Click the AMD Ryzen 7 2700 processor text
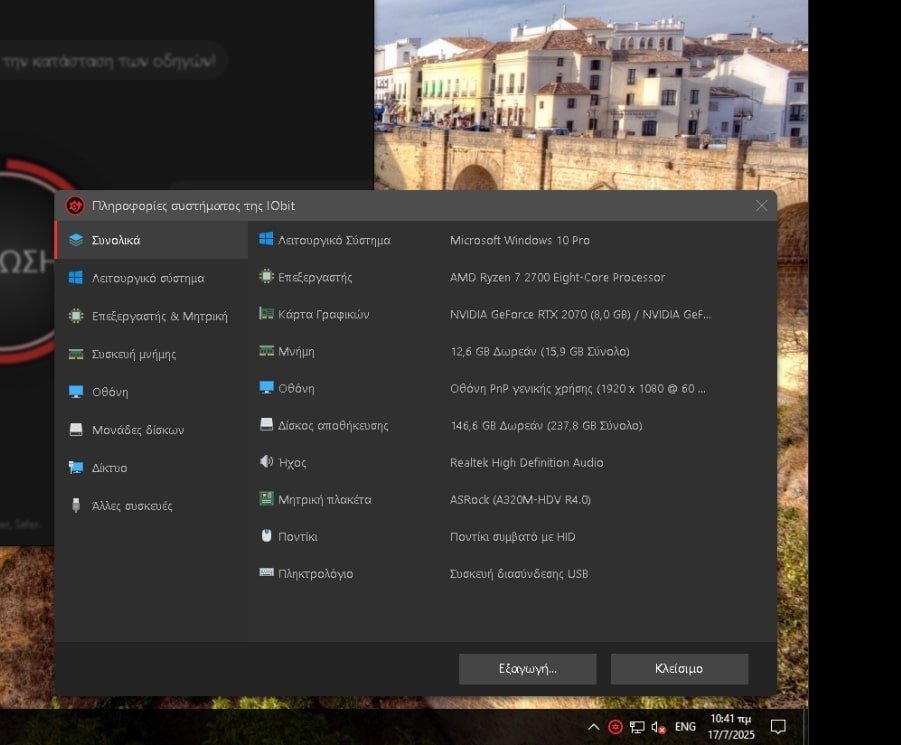The height and width of the screenshot is (745, 901). [557, 277]
